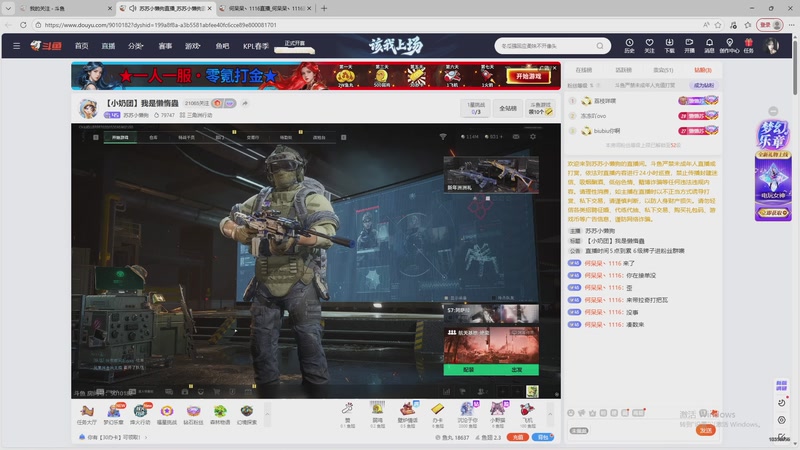
Task: Click the Douyu logo
Action: (x=46, y=46)
